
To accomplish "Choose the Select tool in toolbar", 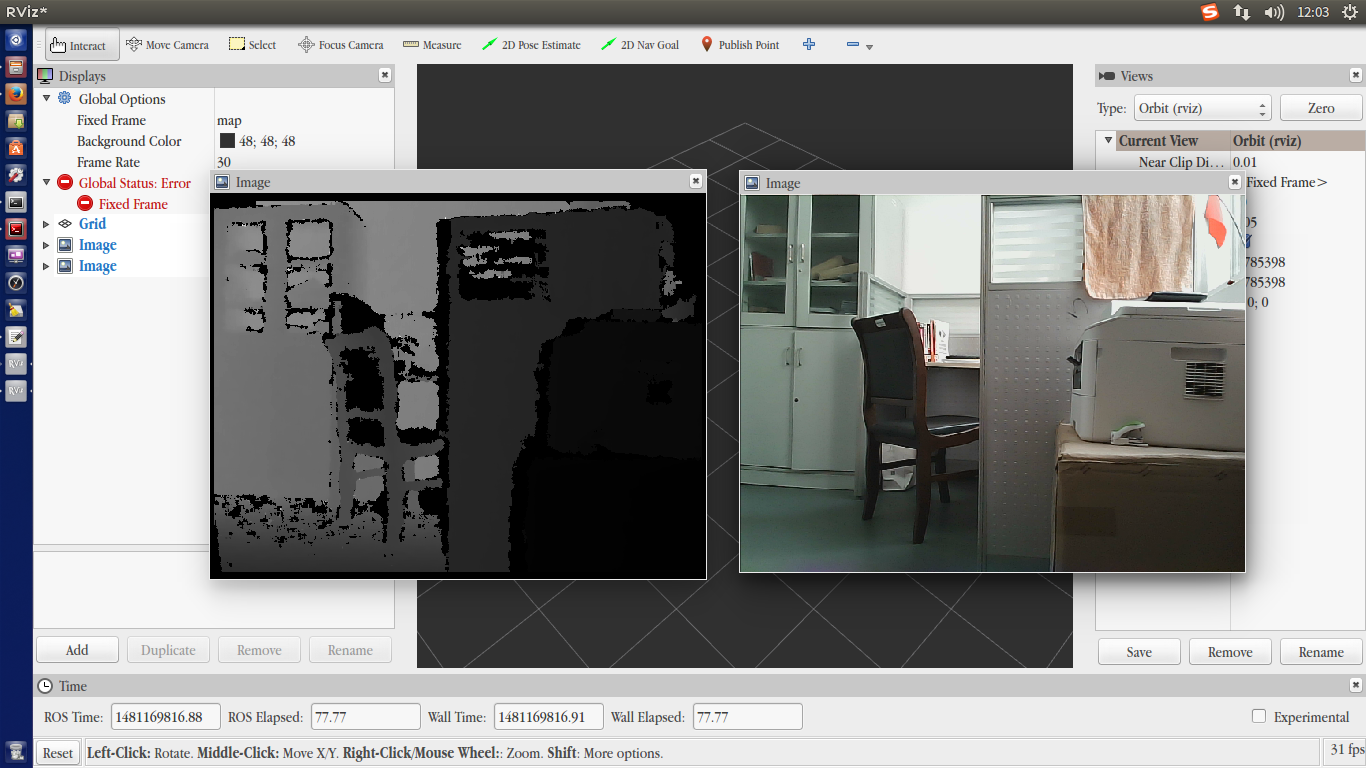I will coord(252,45).
